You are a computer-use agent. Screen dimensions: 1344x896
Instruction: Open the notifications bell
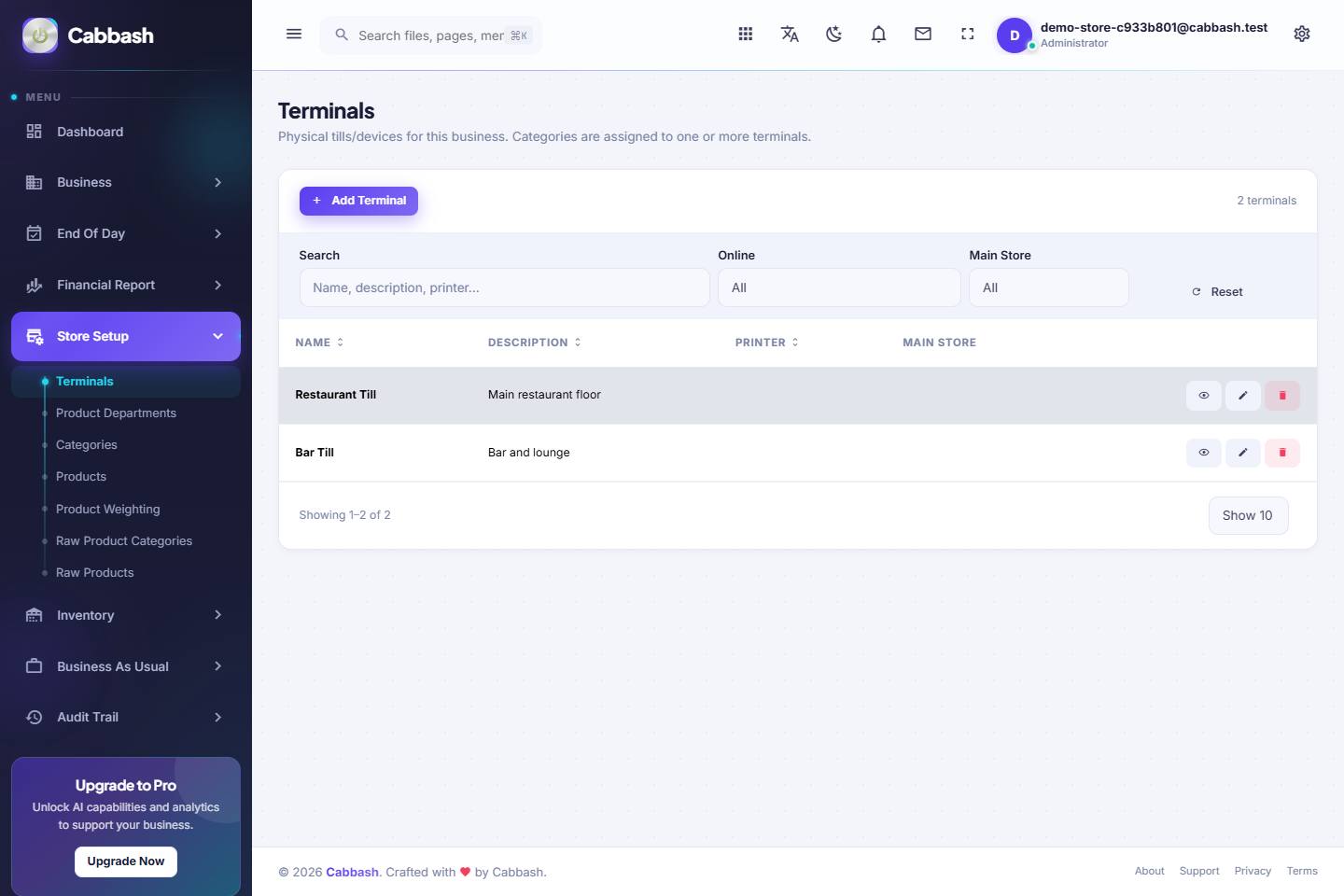coord(878,35)
